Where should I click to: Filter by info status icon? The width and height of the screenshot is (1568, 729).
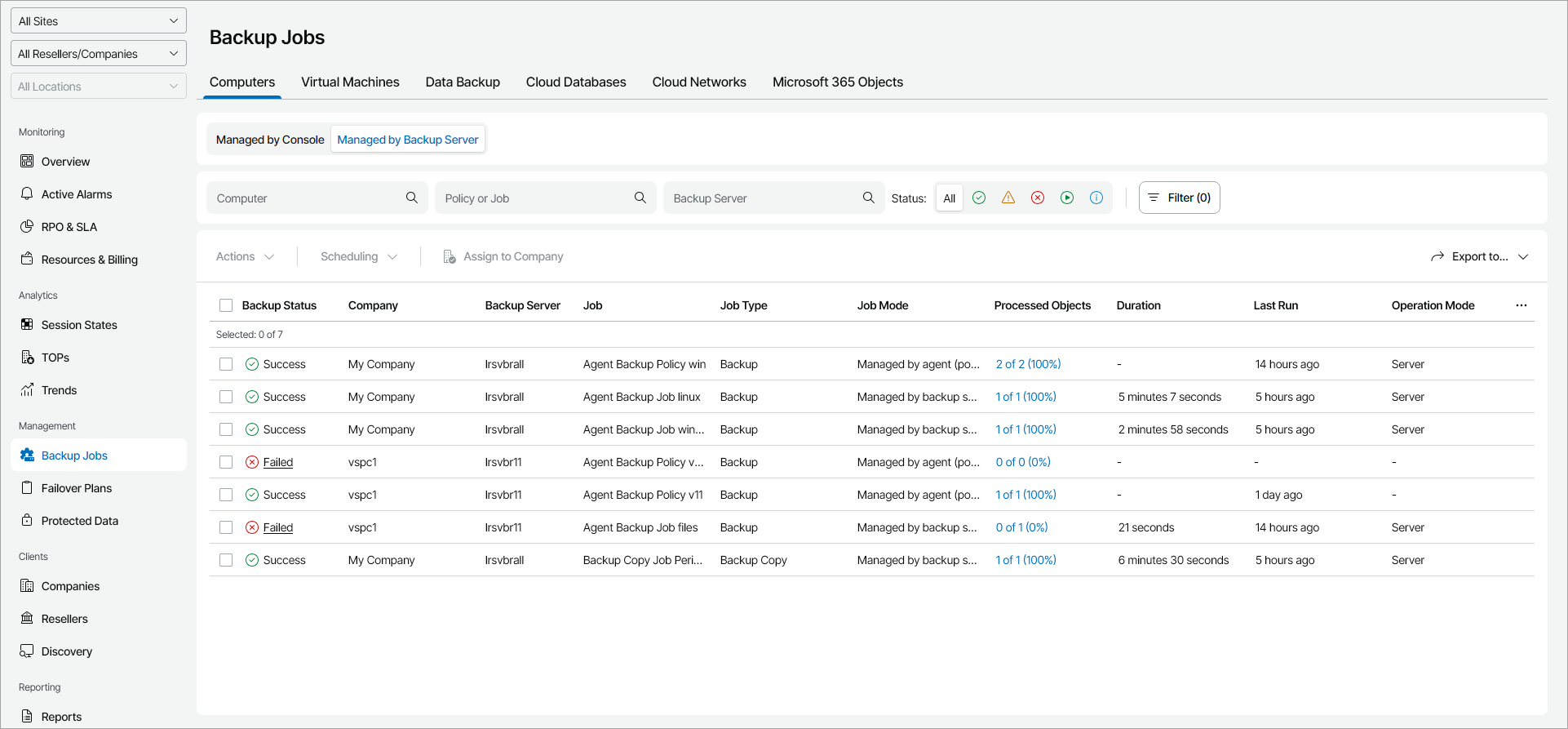1096,198
